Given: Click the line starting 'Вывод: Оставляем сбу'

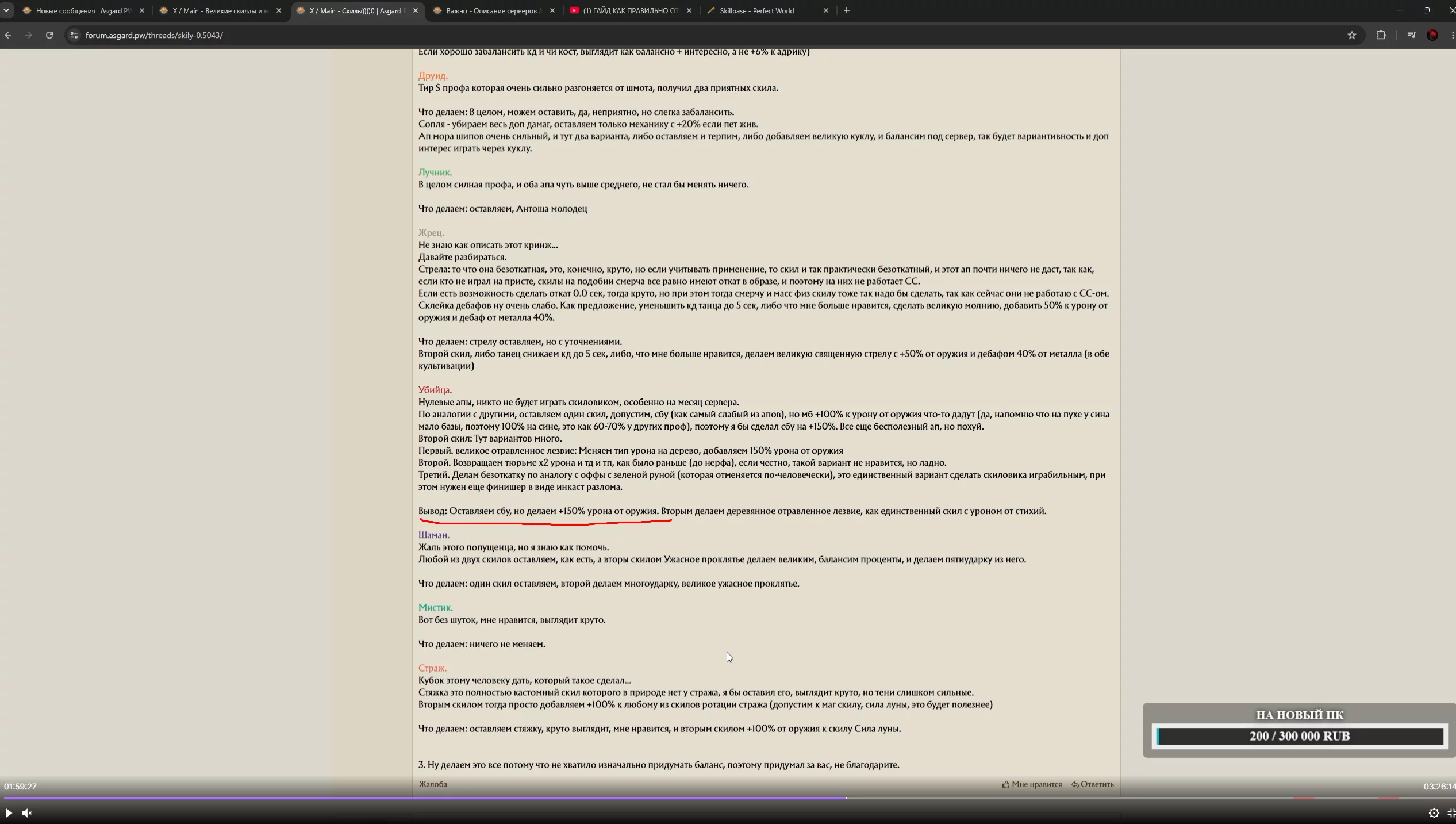Looking at the screenshot, I should (x=732, y=511).
